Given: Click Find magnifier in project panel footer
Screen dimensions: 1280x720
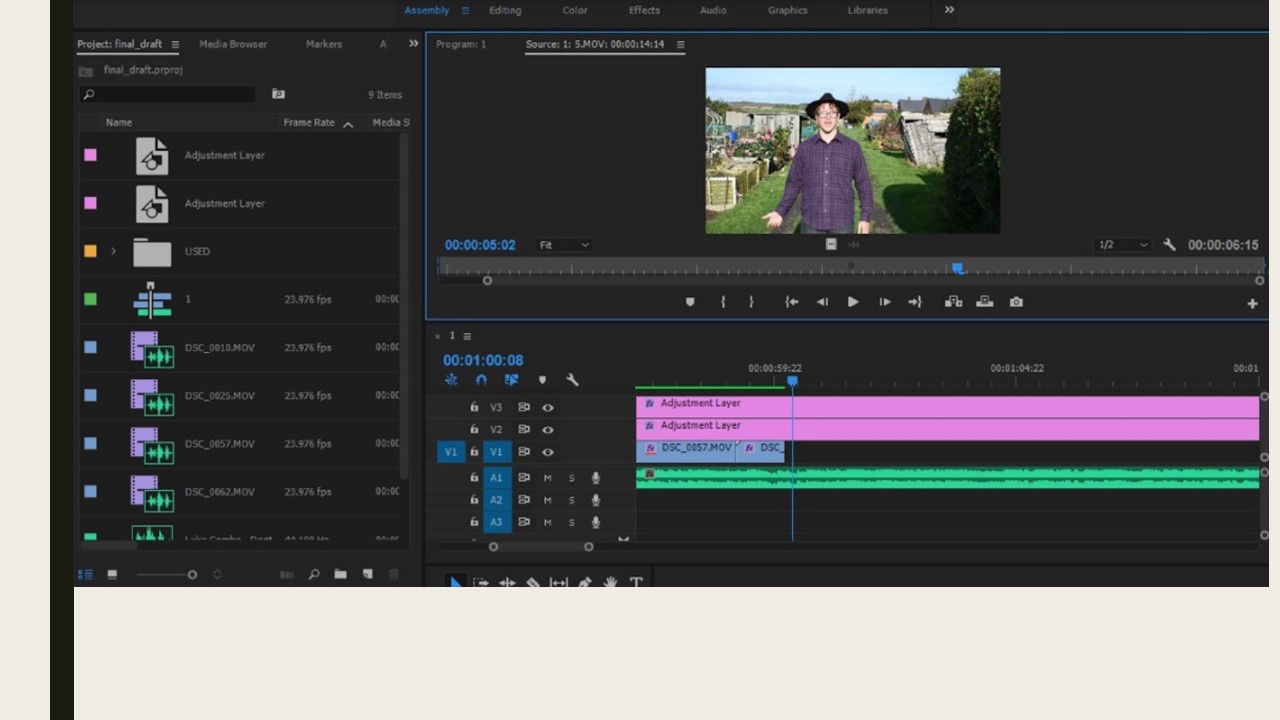Looking at the screenshot, I should point(314,574).
